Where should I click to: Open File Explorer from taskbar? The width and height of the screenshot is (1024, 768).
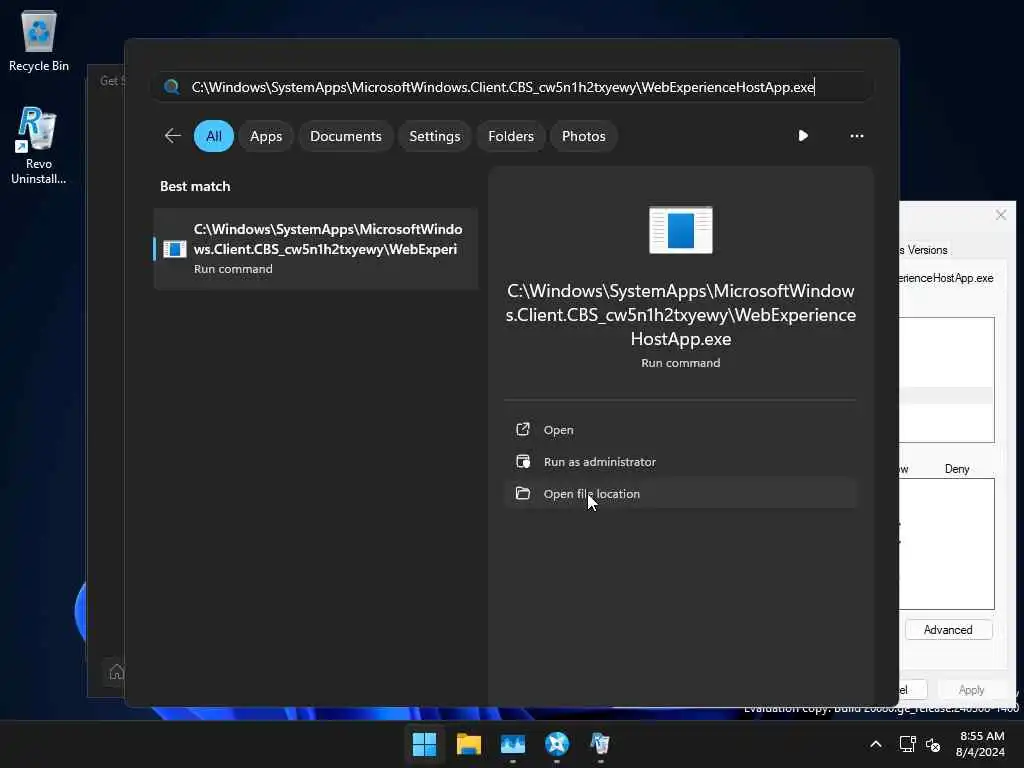[x=468, y=743]
